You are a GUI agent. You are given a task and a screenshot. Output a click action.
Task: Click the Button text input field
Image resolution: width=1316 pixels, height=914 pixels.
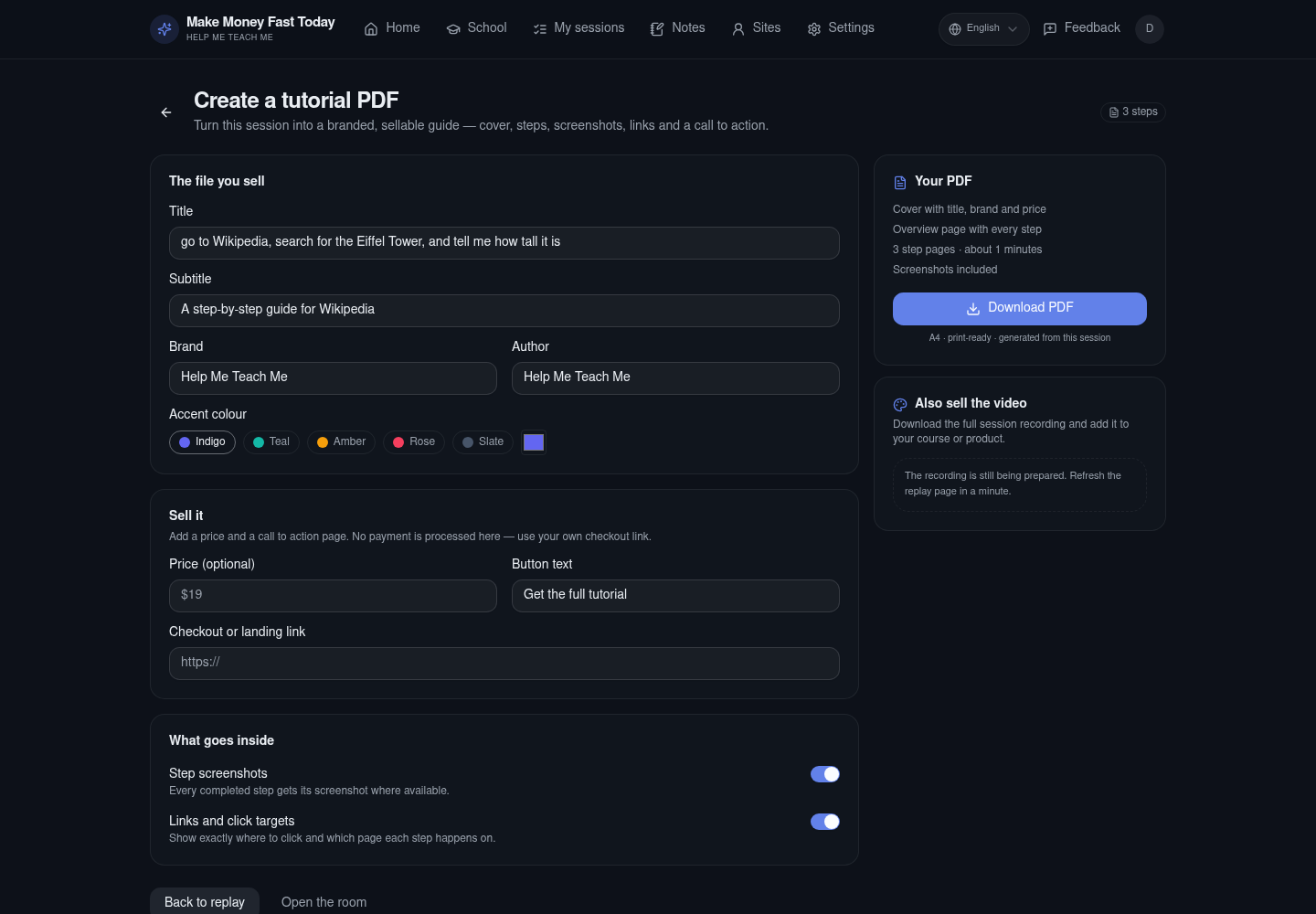pyautogui.click(x=675, y=596)
